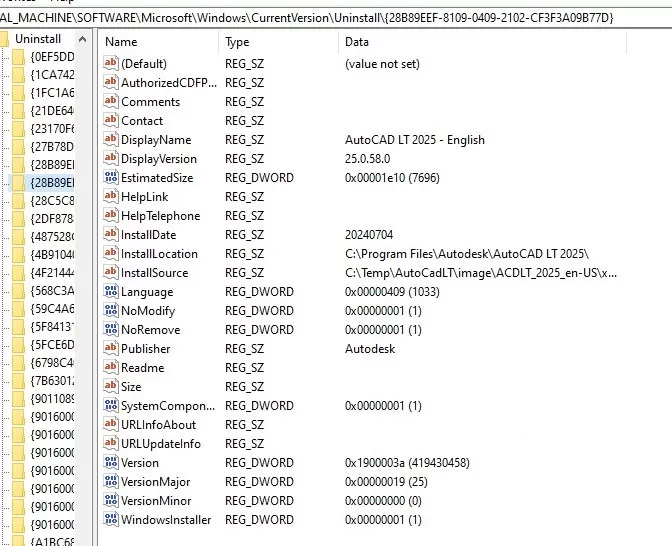The height and width of the screenshot is (546, 672).
Task: Click the string icon beside Comments
Action: pyautogui.click(x=111, y=101)
